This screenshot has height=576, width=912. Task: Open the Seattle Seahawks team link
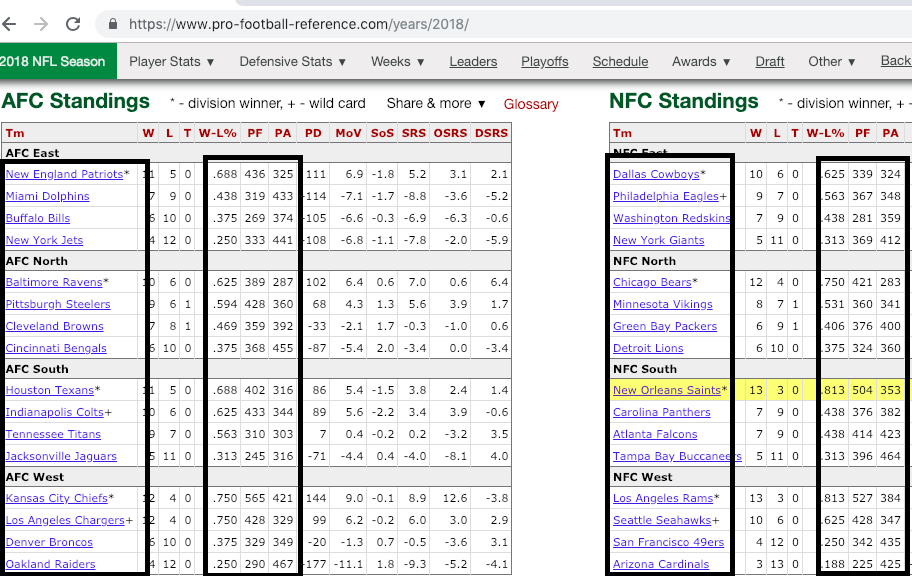(662, 521)
